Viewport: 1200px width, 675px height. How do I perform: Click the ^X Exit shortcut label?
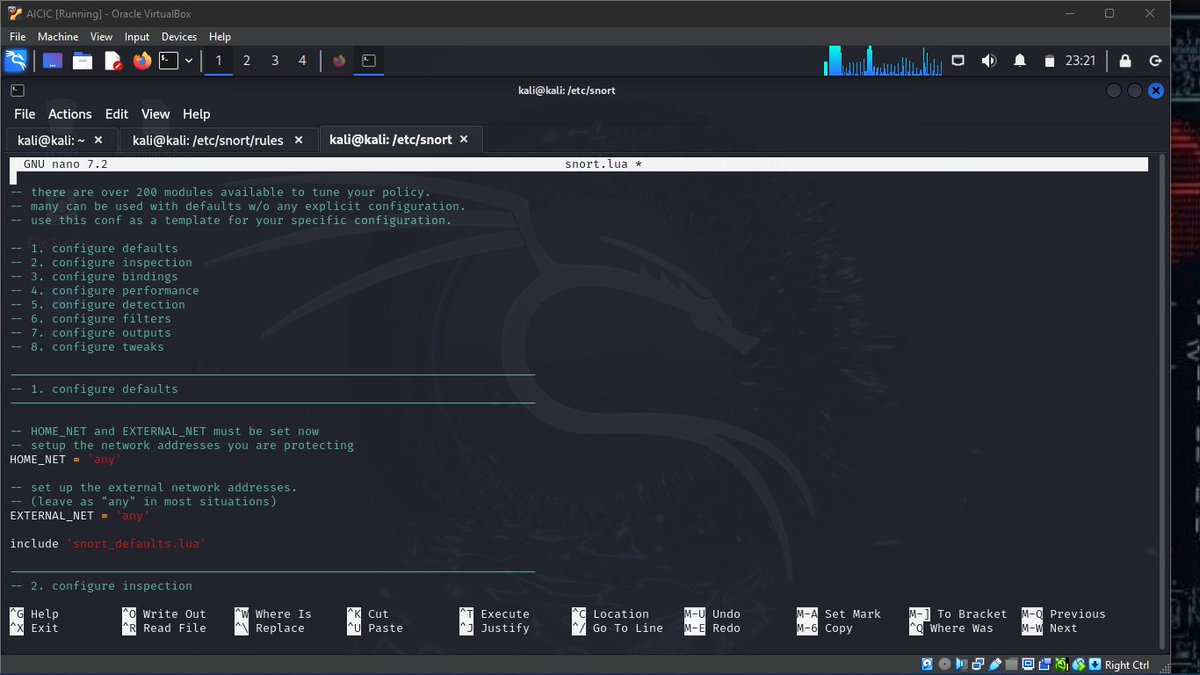pyautogui.click(x=34, y=628)
